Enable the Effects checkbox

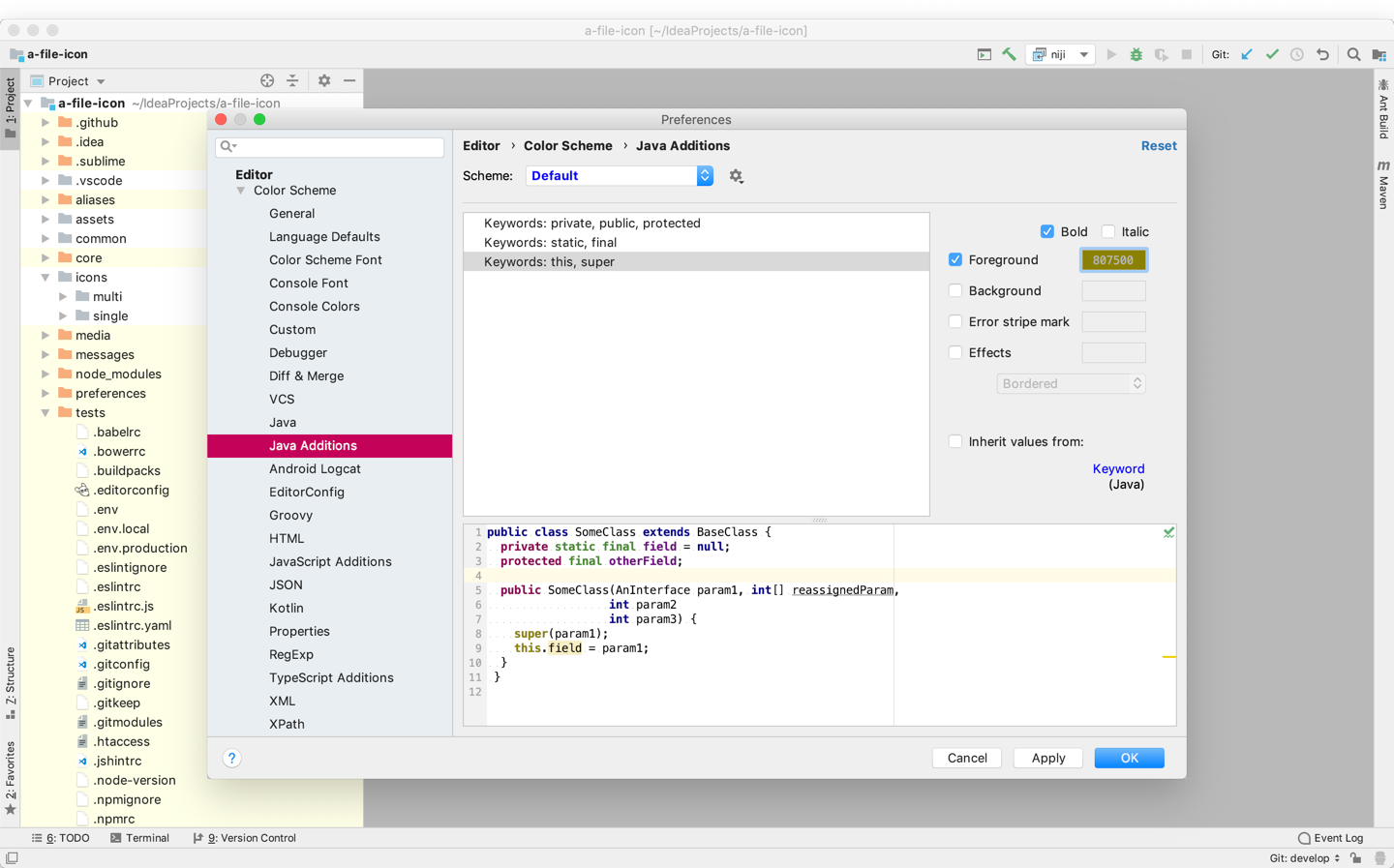[x=955, y=352]
